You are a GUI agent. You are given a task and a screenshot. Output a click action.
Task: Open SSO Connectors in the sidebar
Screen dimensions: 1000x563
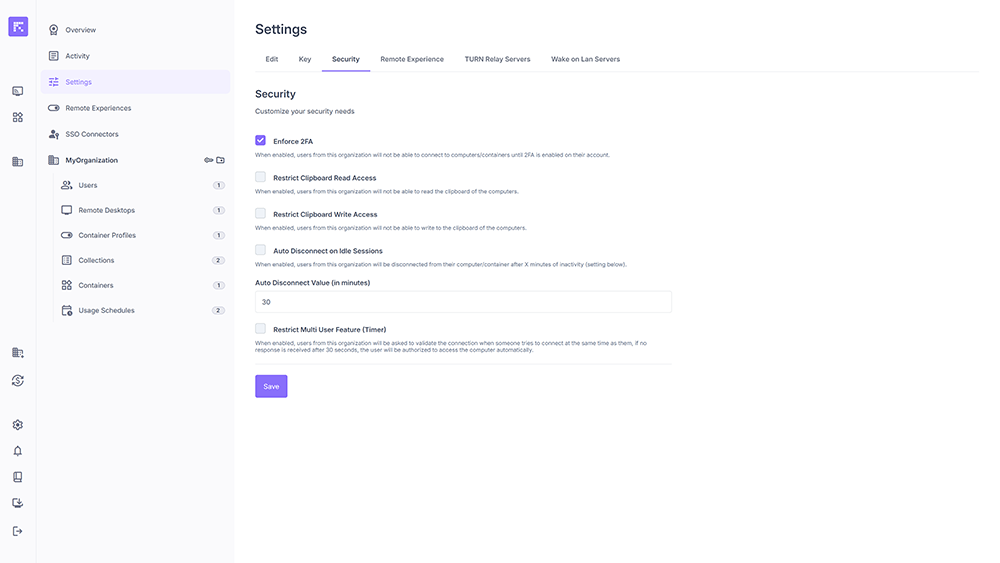pyautogui.click(x=92, y=134)
